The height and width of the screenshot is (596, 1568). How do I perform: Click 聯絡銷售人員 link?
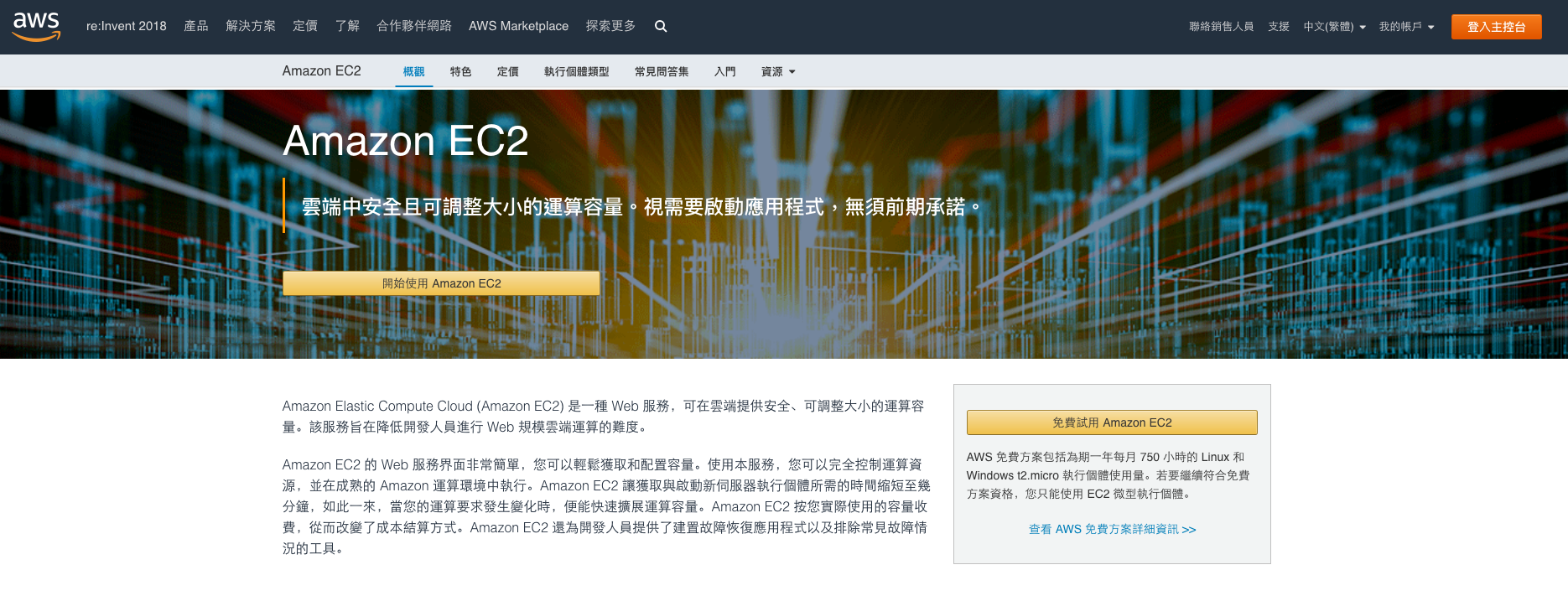point(1221,27)
